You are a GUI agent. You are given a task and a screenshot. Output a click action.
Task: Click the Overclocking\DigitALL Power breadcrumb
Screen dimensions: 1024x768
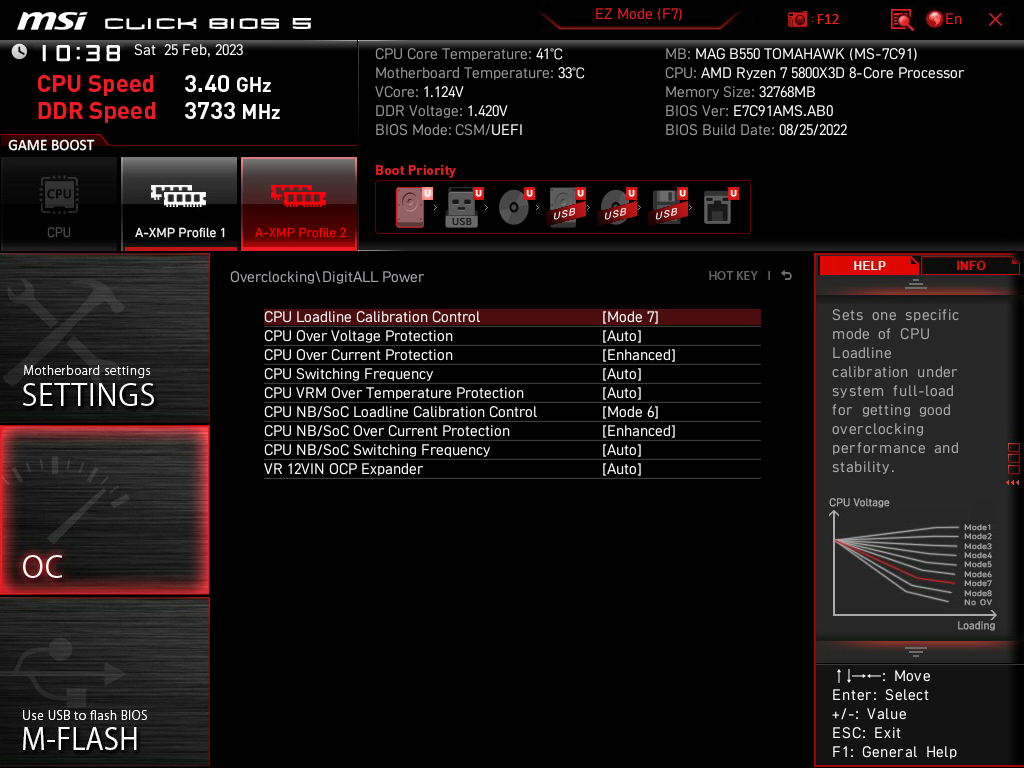(x=327, y=277)
